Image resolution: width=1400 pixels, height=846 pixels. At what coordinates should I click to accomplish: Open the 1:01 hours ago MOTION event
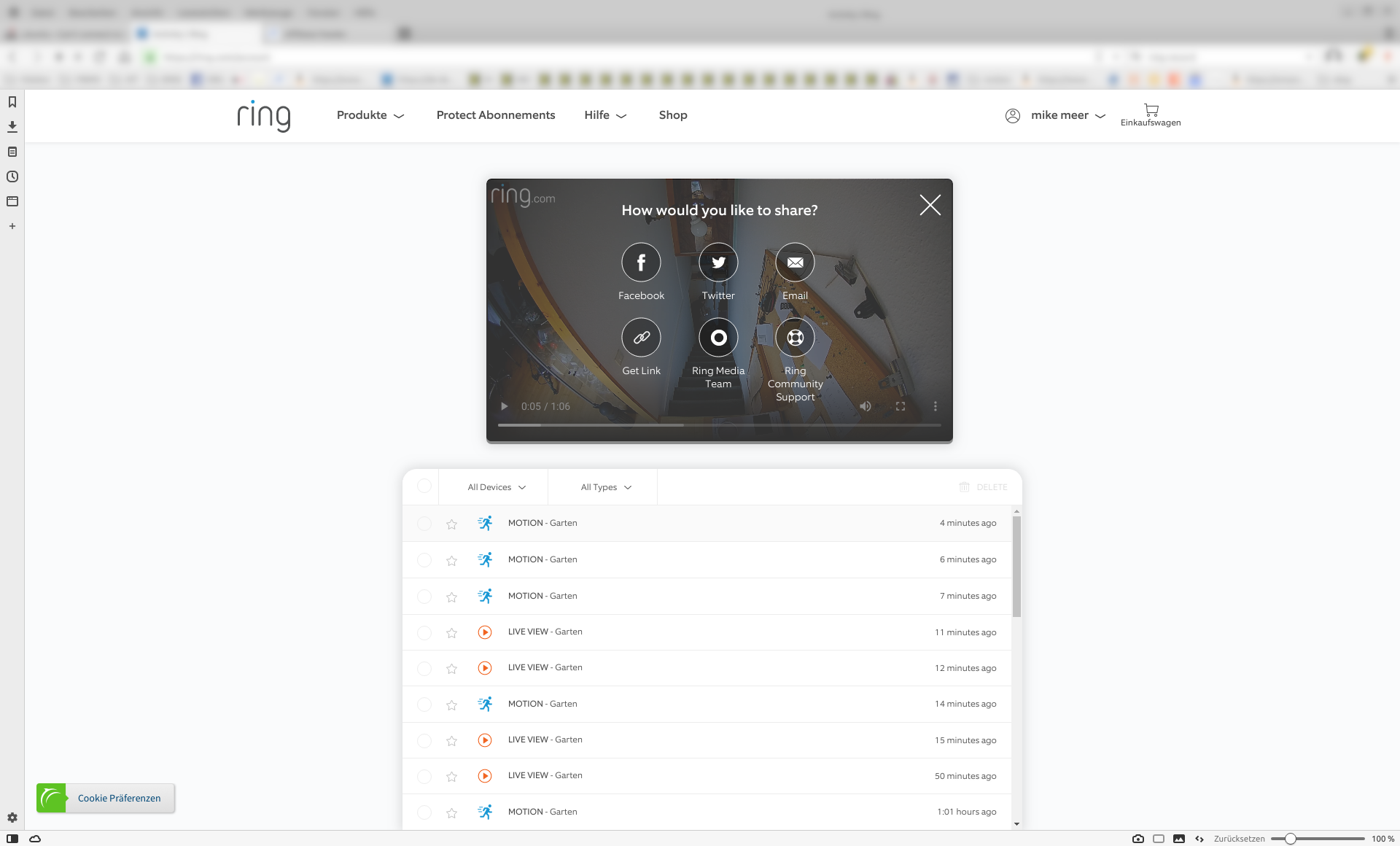click(707, 812)
